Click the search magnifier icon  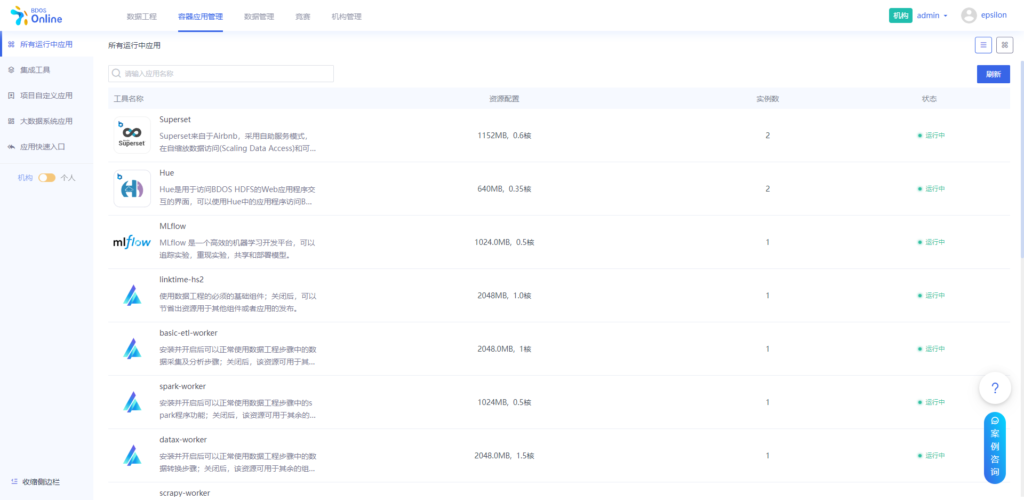click(117, 74)
